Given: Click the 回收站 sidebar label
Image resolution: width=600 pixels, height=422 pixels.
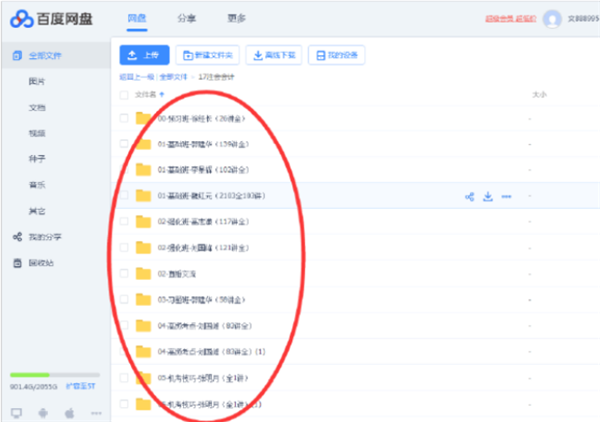Looking at the screenshot, I should [41, 263].
